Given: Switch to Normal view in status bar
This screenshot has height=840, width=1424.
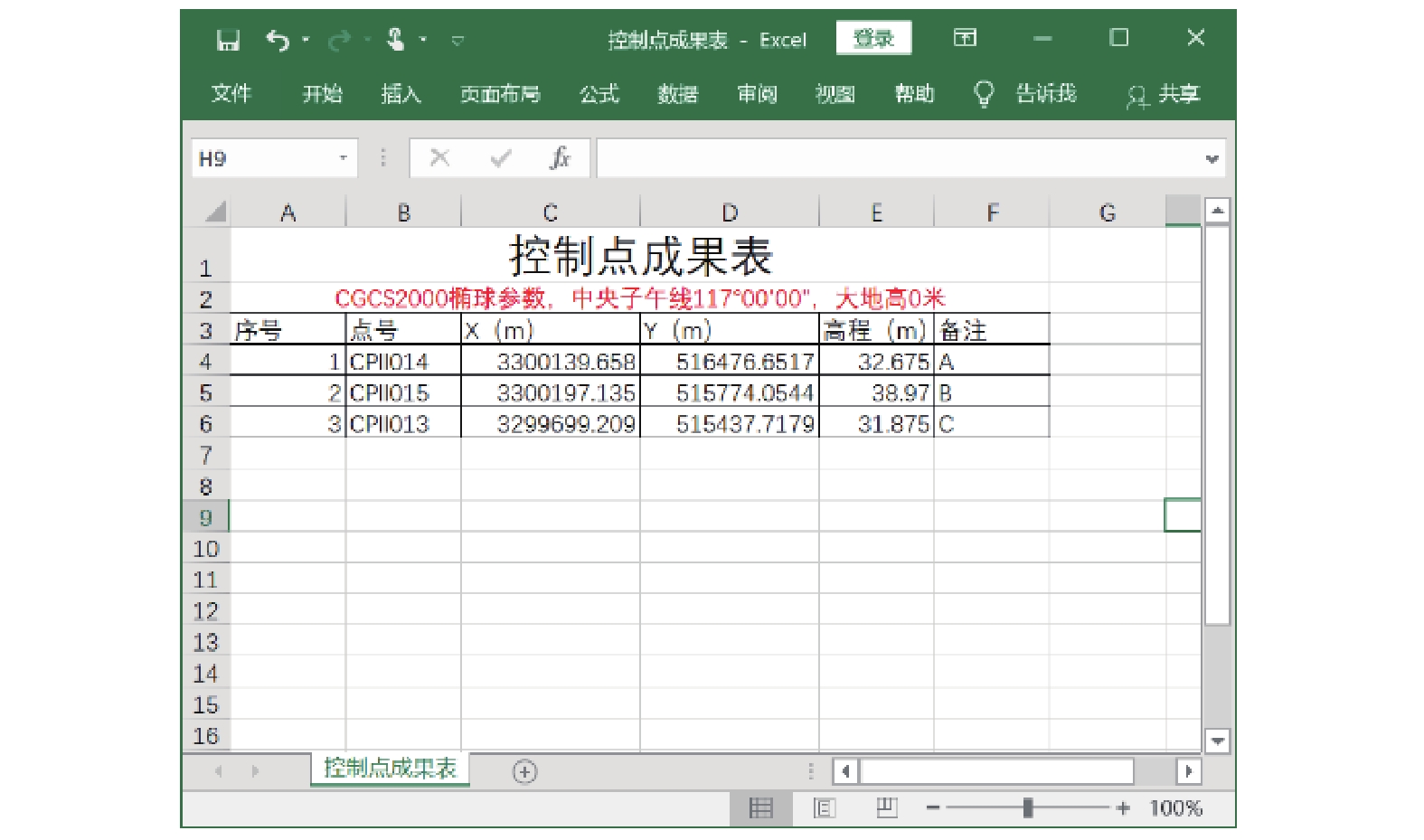Looking at the screenshot, I should pyautogui.click(x=761, y=807).
